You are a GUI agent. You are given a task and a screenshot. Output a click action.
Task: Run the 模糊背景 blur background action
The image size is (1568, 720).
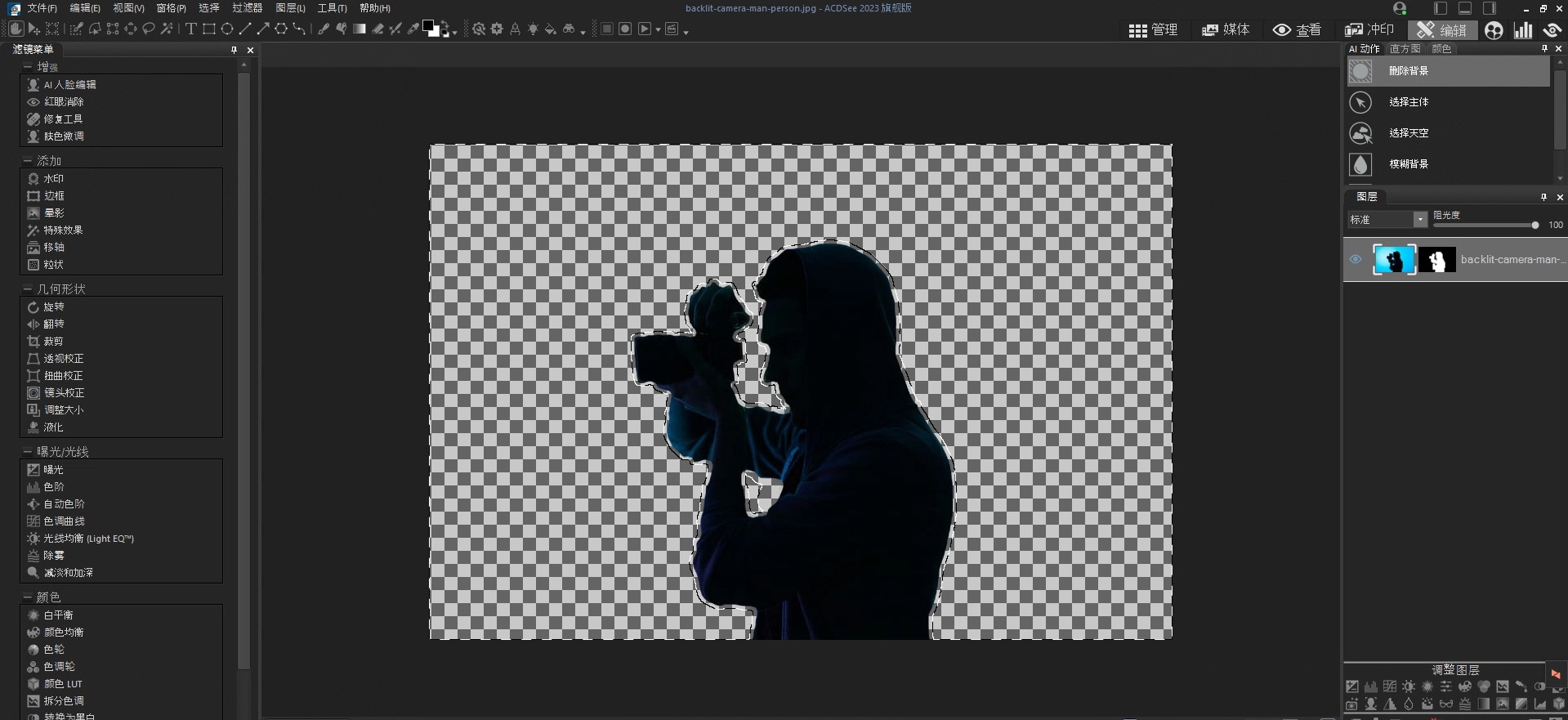(x=1409, y=164)
